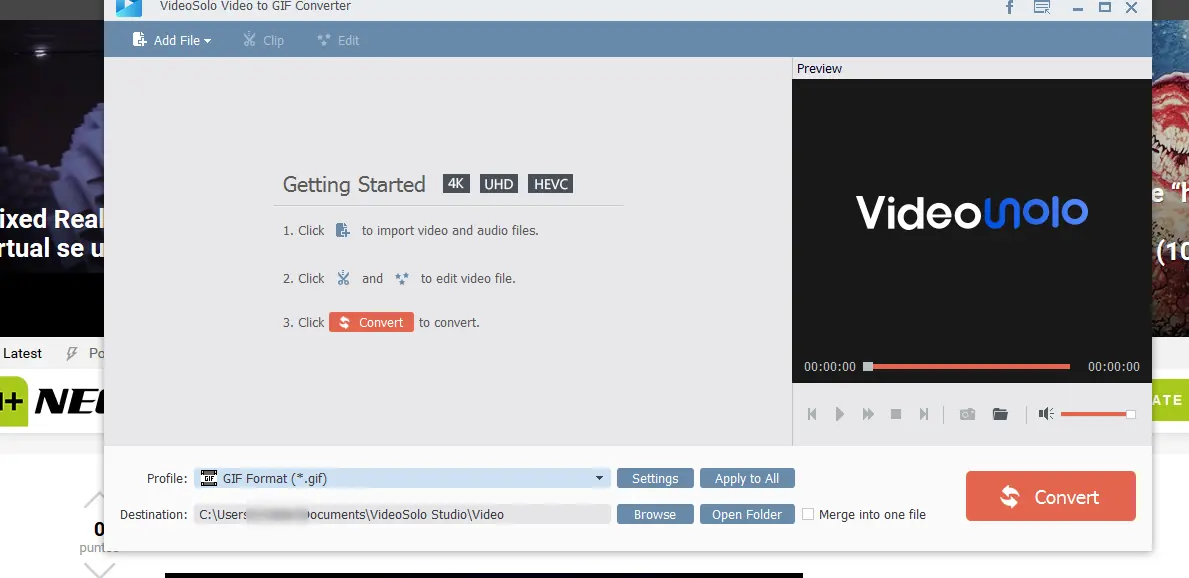Image resolution: width=1189 pixels, height=578 pixels.
Task: Minimize the VideoSolo window
Action: (1078, 8)
